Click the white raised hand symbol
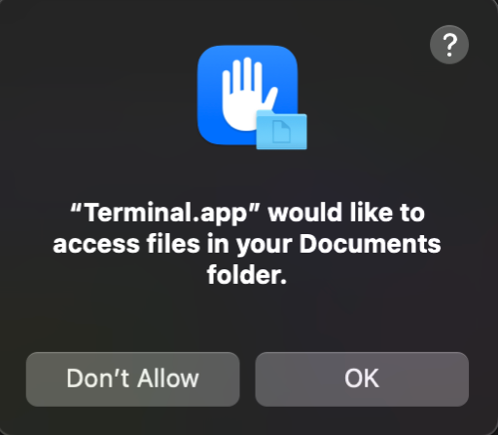 pos(249,94)
